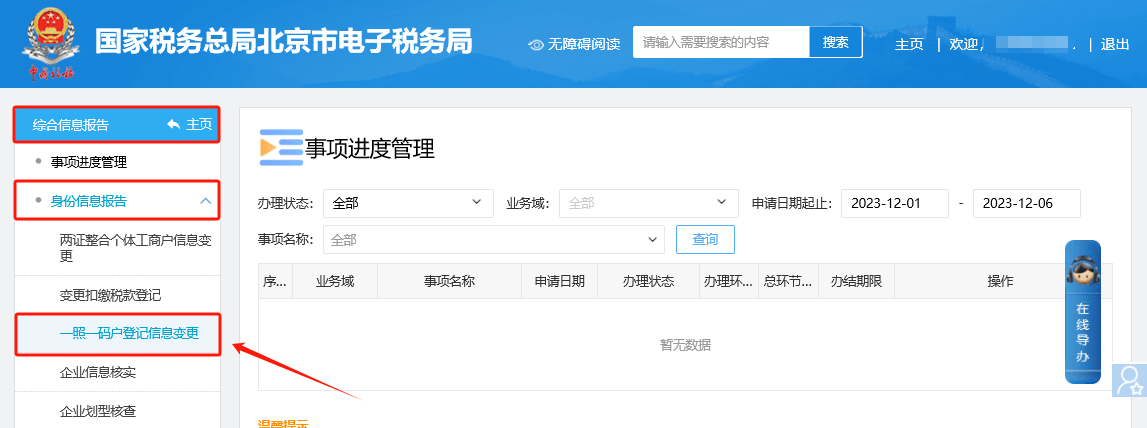Image resolution: width=1147 pixels, height=428 pixels.
Task: Click the 事项进度管理 title icon
Action: point(280,148)
